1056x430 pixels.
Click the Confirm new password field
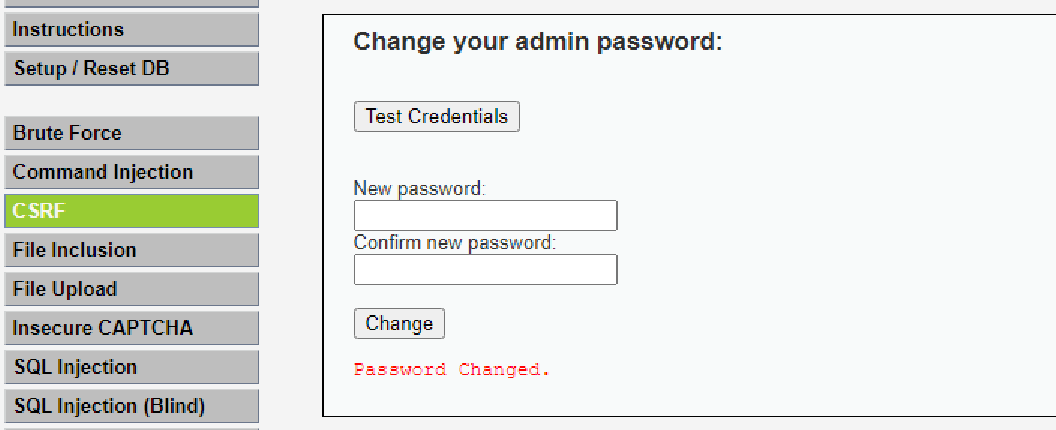tap(485, 270)
